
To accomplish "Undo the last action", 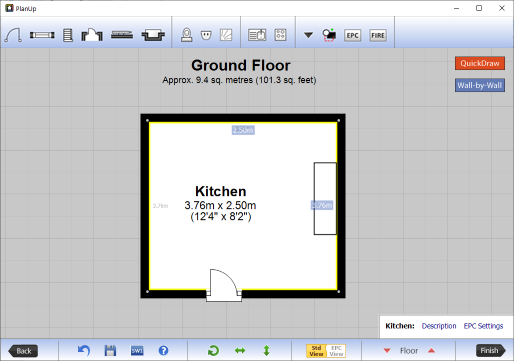I will [x=84, y=351].
